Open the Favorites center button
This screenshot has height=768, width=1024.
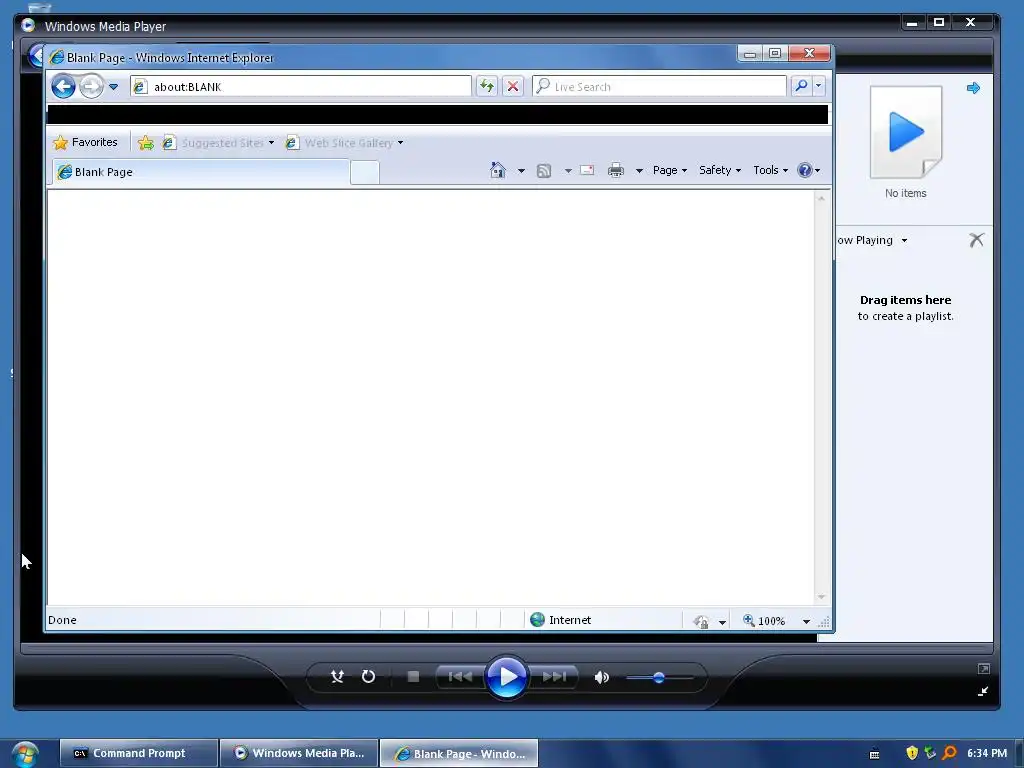coord(86,142)
